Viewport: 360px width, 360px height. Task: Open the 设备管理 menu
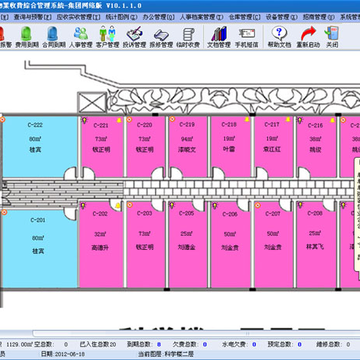coord(282,17)
